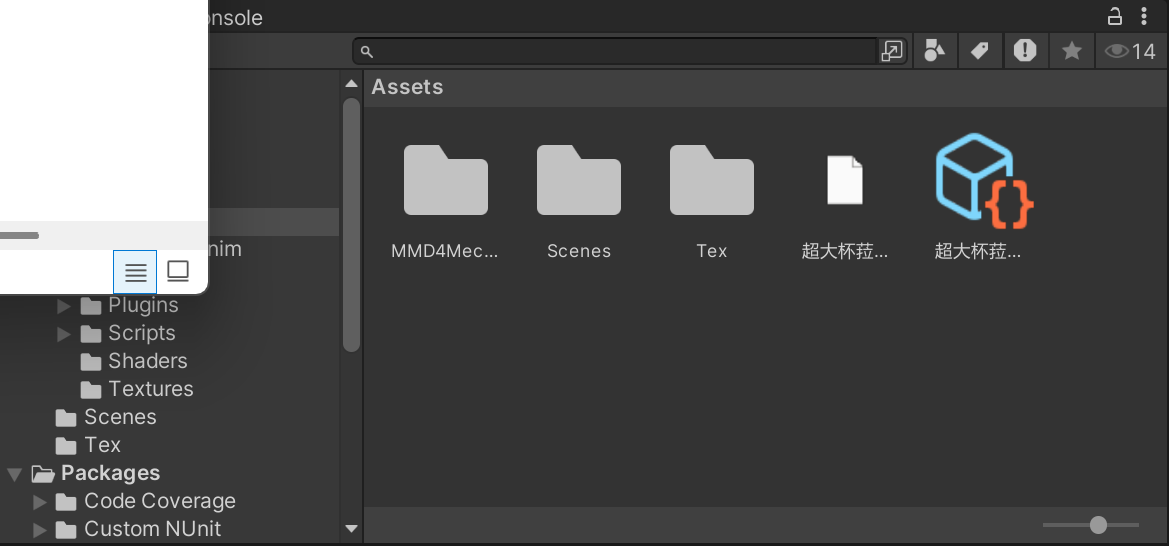This screenshot has width=1169, height=546.
Task: Toggle the Favorites star button
Action: pos(1071,51)
